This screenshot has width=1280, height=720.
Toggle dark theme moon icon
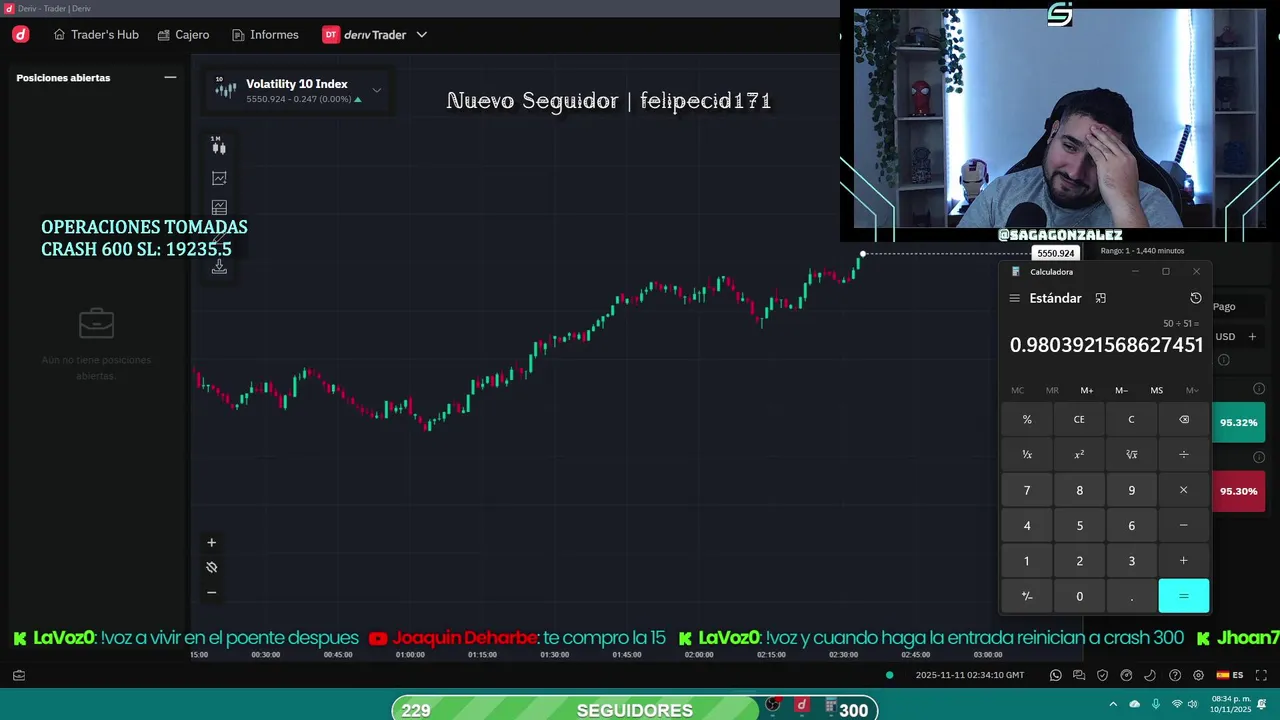coord(1151,675)
